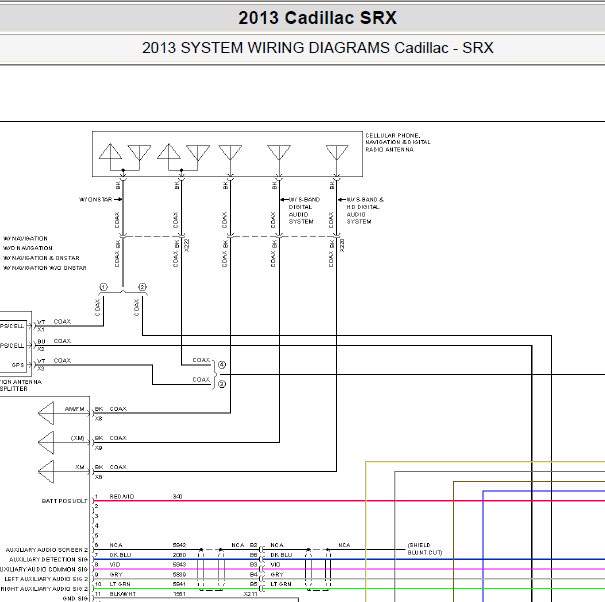
Task: Click the "(XM)" input label in parentheses
Action: tap(78, 438)
